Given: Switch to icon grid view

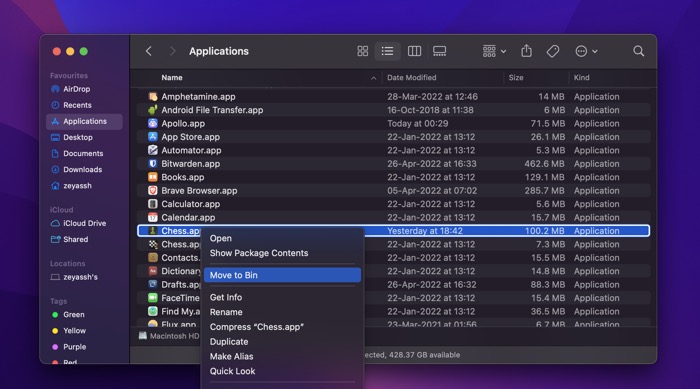Looking at the screenshot, I should coord(362,51).
